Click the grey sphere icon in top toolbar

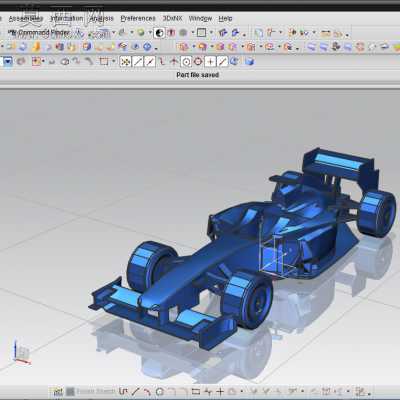[183, 33]
